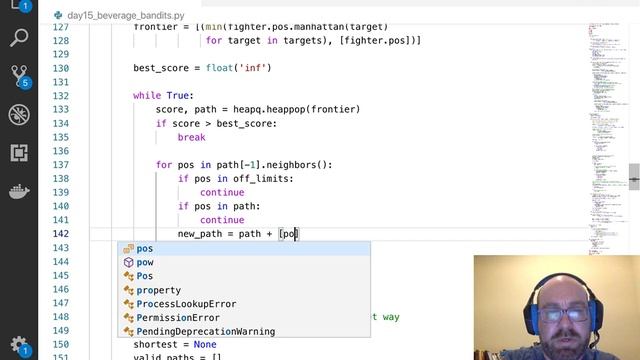Click 'shortest = None' on line 150
Viewport: 640px width, 360px height.
coord(175,344)
